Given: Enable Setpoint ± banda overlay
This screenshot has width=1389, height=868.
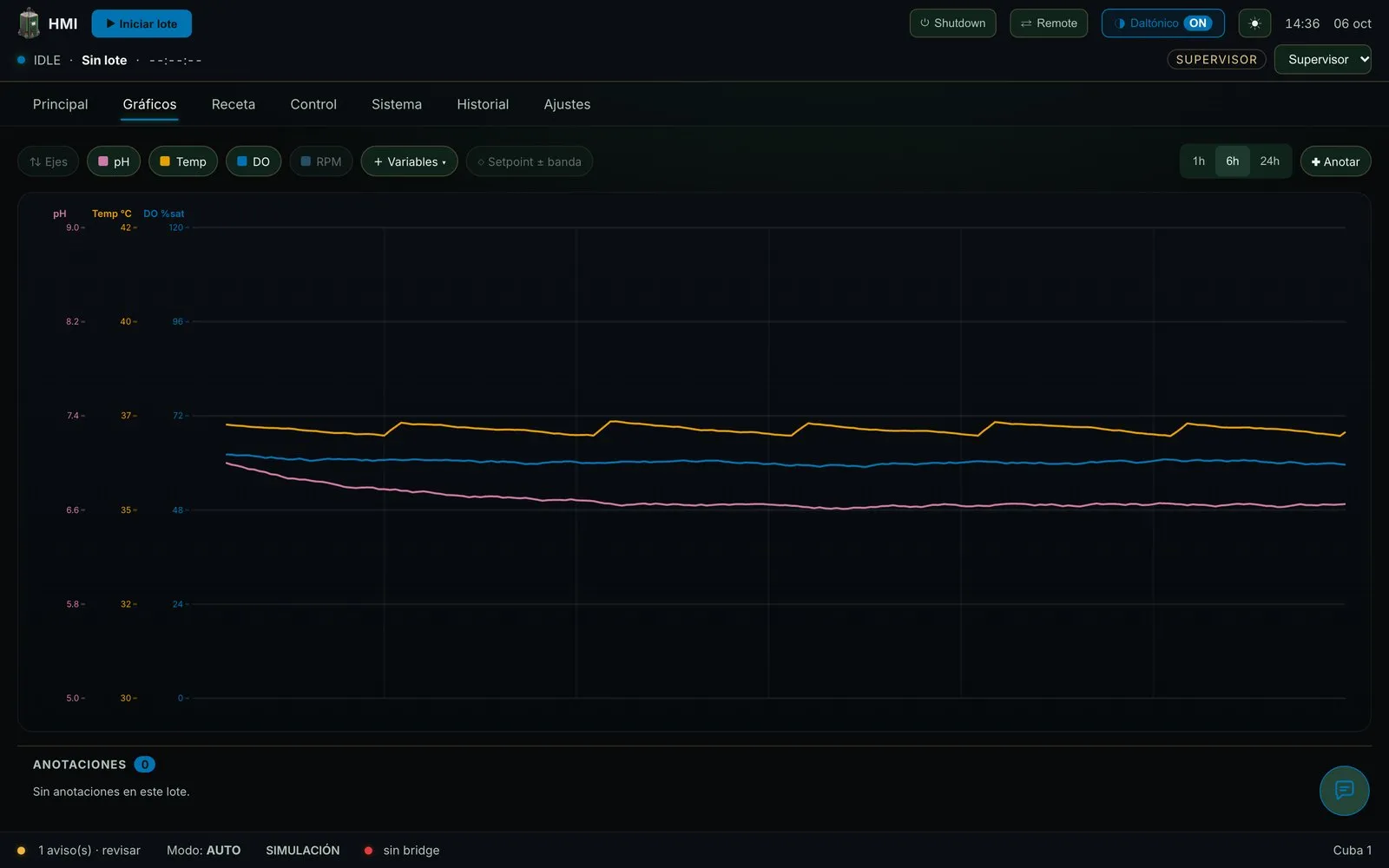Looking at the screenshot, I should [530, 161].
